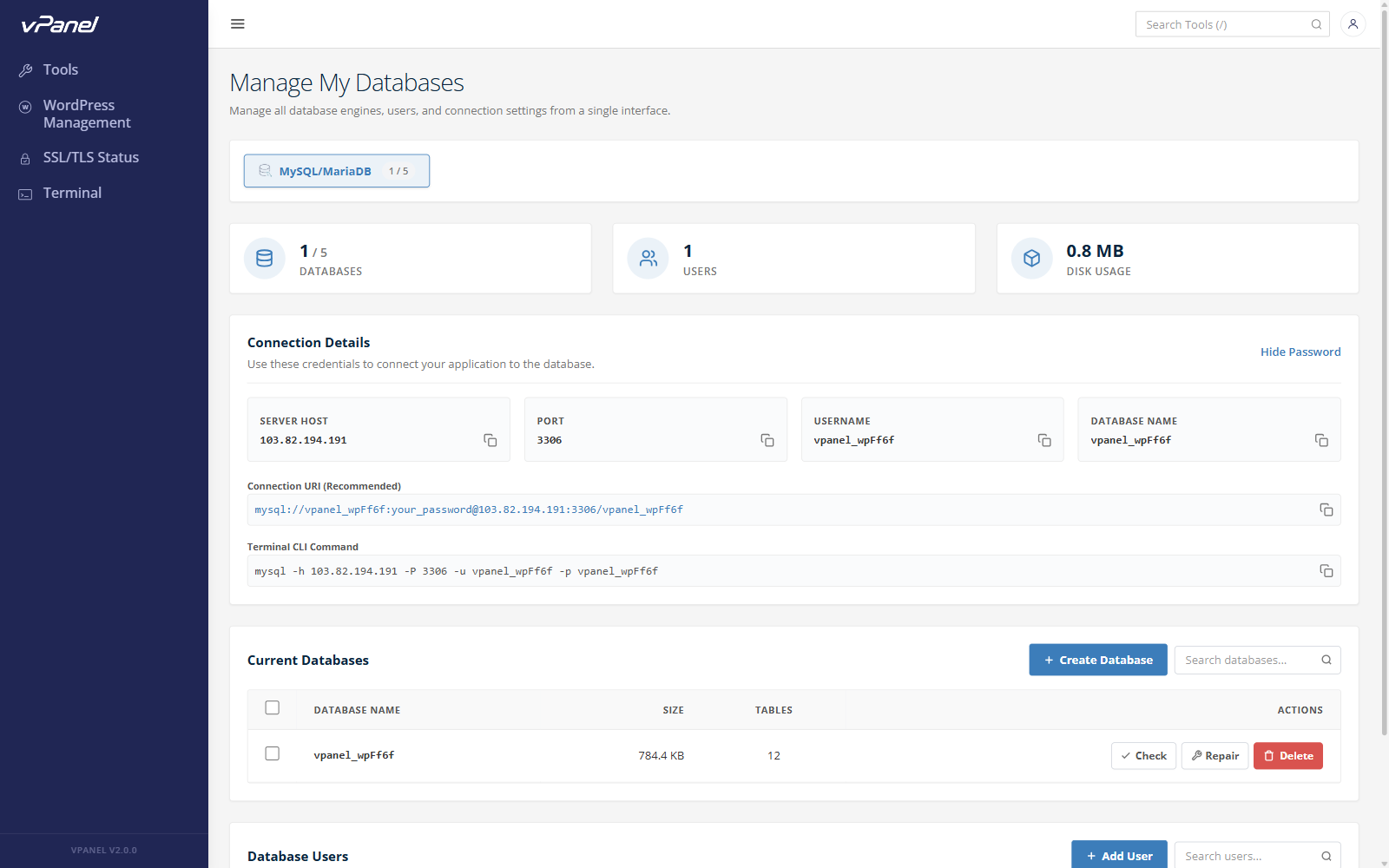The image size is (1389, 868).
Task: Open the user account icon
Action: pyautogui.click(x=1353, y=24)
